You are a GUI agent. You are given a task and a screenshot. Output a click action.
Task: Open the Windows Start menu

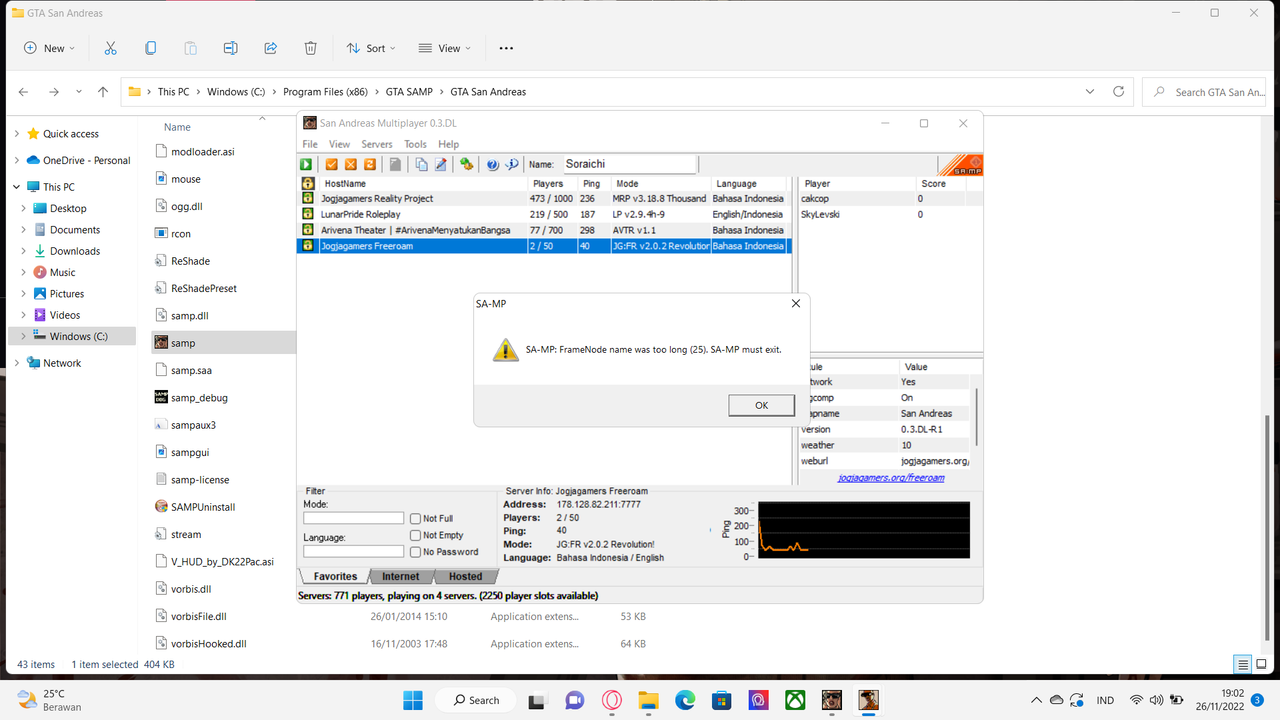412,700
